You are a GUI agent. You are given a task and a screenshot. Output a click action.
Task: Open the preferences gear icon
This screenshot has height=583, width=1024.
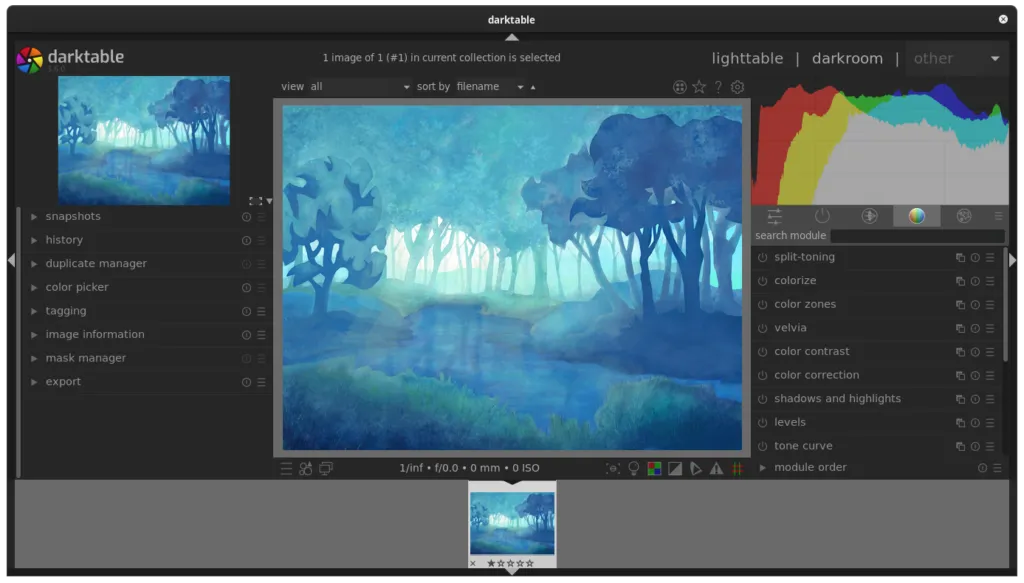point(738,87)
